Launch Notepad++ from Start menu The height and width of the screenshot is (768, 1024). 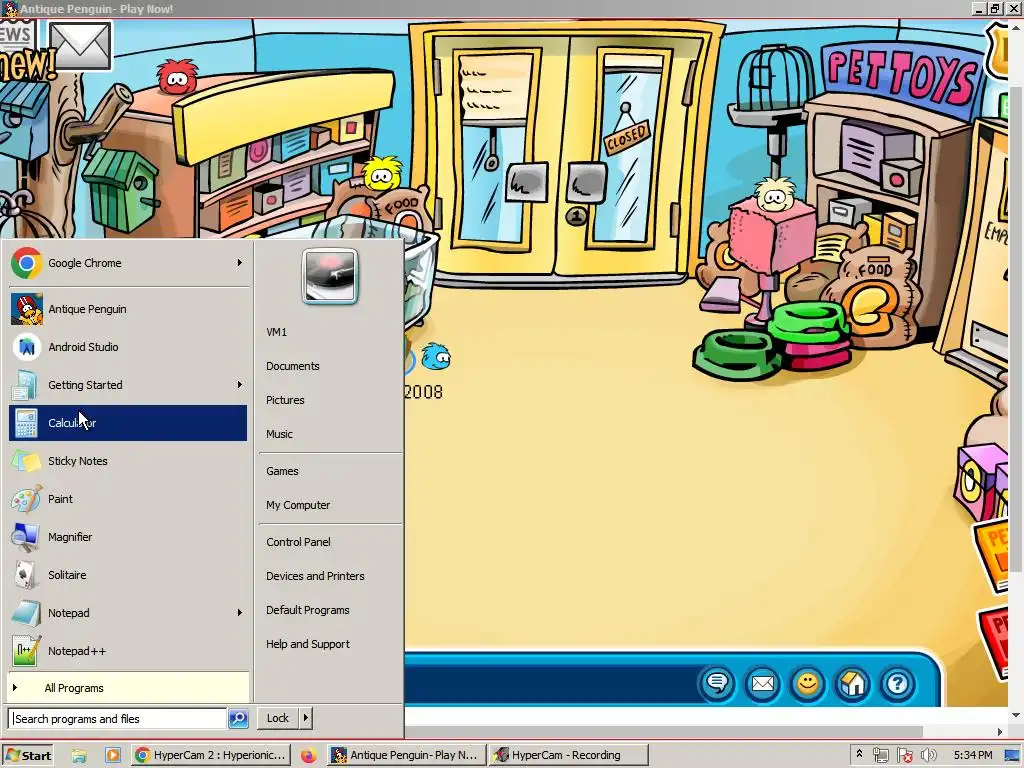click(x=128, y=651)
